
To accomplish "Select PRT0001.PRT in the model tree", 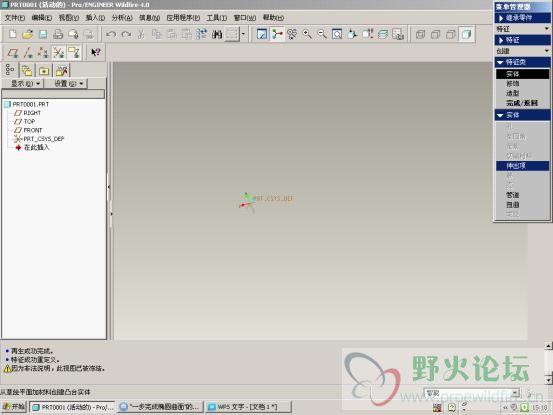I will (x=31, y=104).
